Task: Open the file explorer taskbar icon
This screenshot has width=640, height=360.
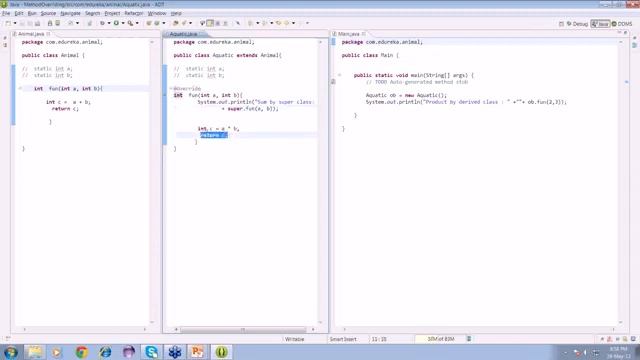Action: 35,352
